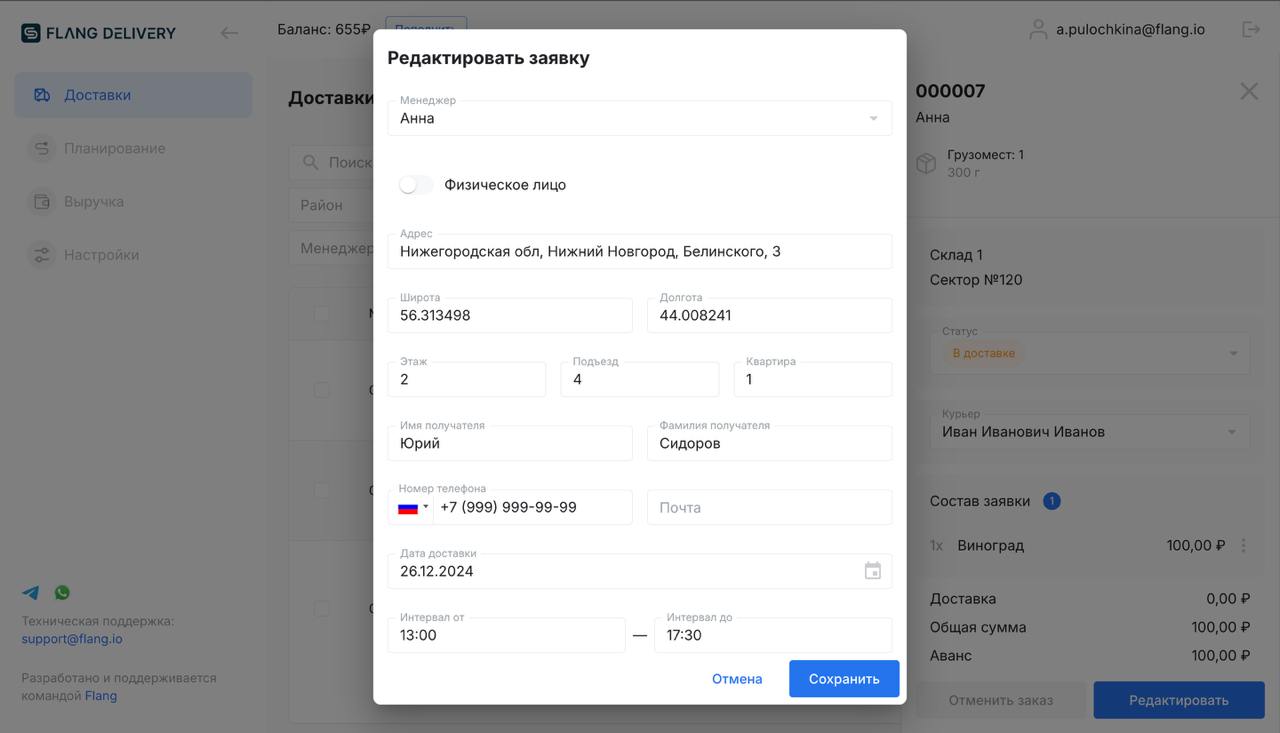
Task: Toggle the Физическое лицо switch
Action: pos(415,185)
